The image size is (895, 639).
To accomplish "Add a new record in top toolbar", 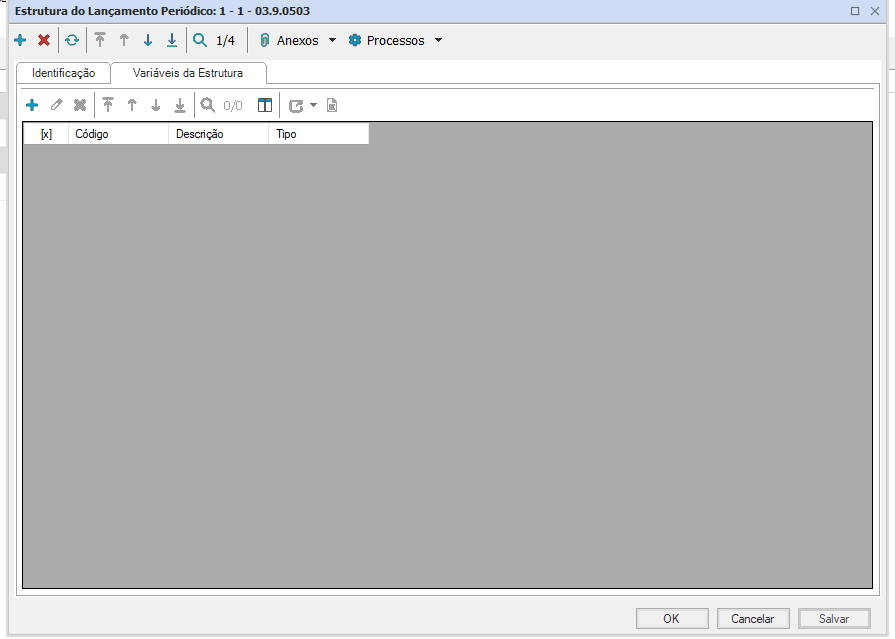I will (x=20, y=41).
